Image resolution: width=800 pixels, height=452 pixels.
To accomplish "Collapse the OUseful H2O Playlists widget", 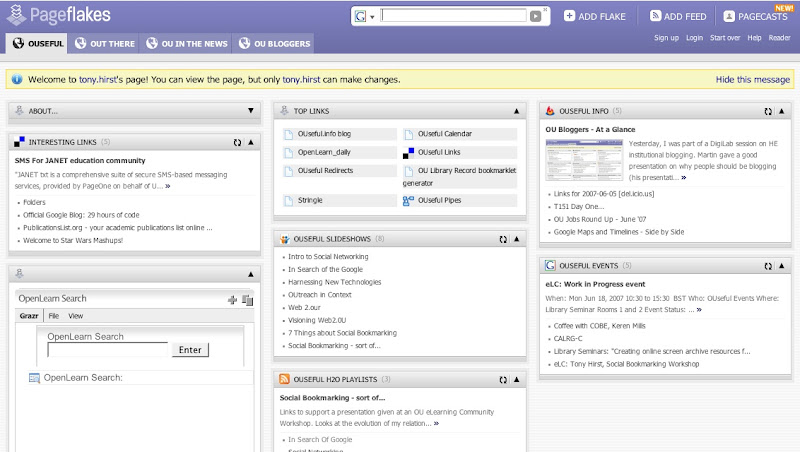I will [516, 380].
